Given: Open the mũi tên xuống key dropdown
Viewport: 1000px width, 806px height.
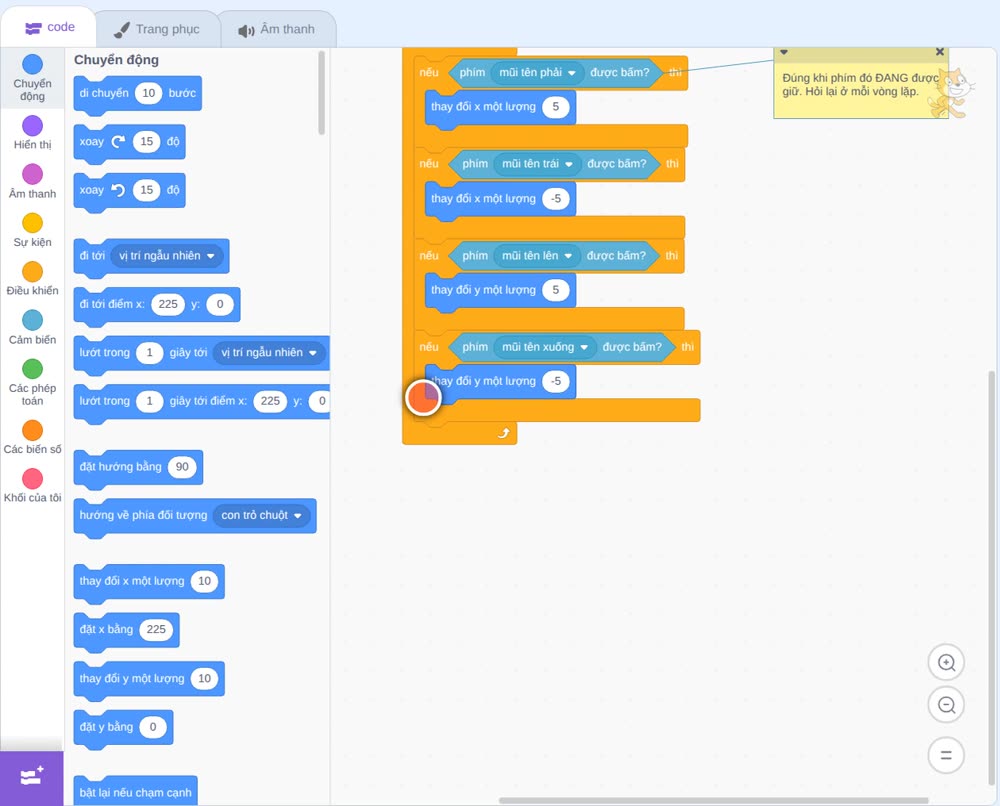Looking at the screenshot, I should coord(584,348).
